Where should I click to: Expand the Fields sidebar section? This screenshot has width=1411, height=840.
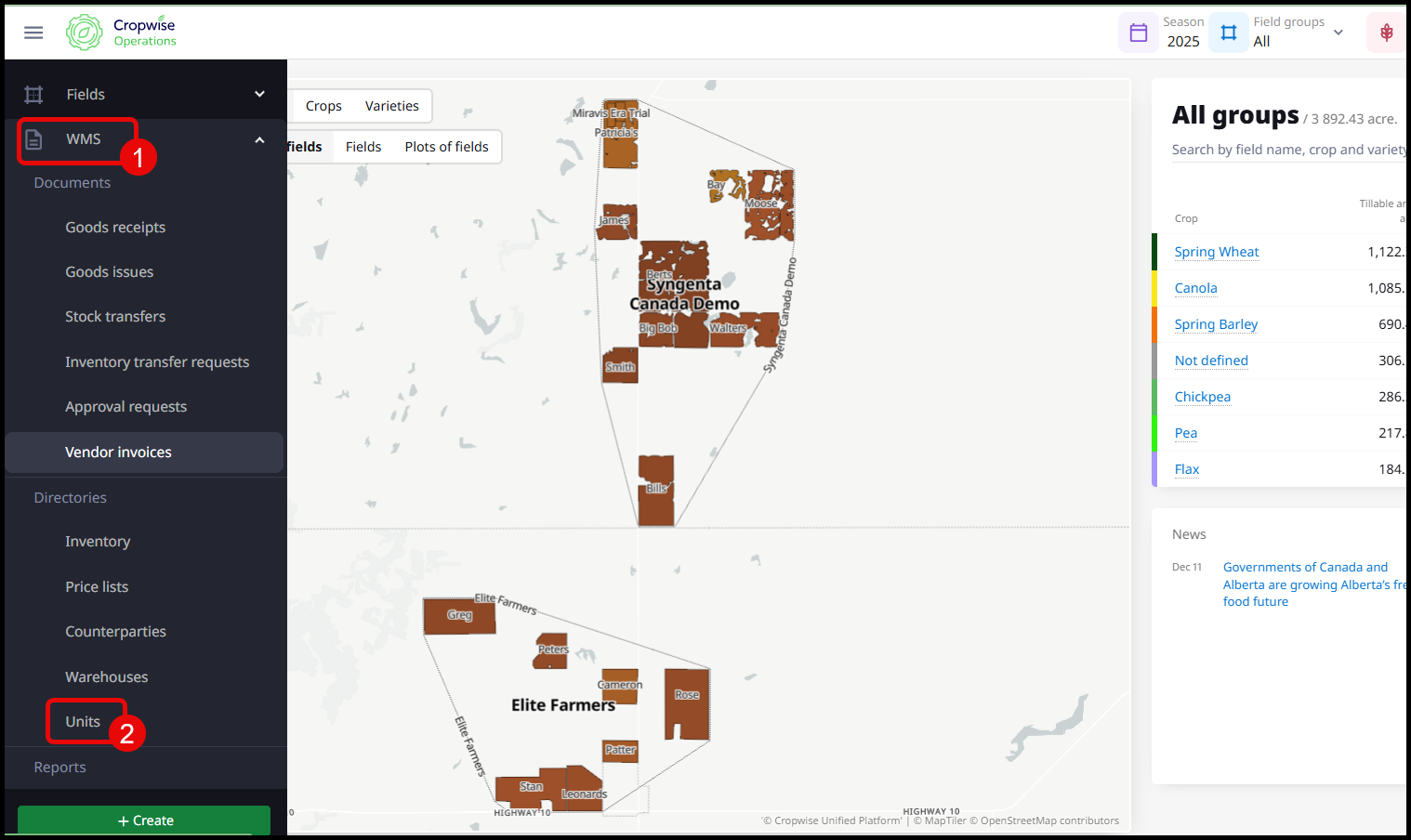tap(259, 95)
